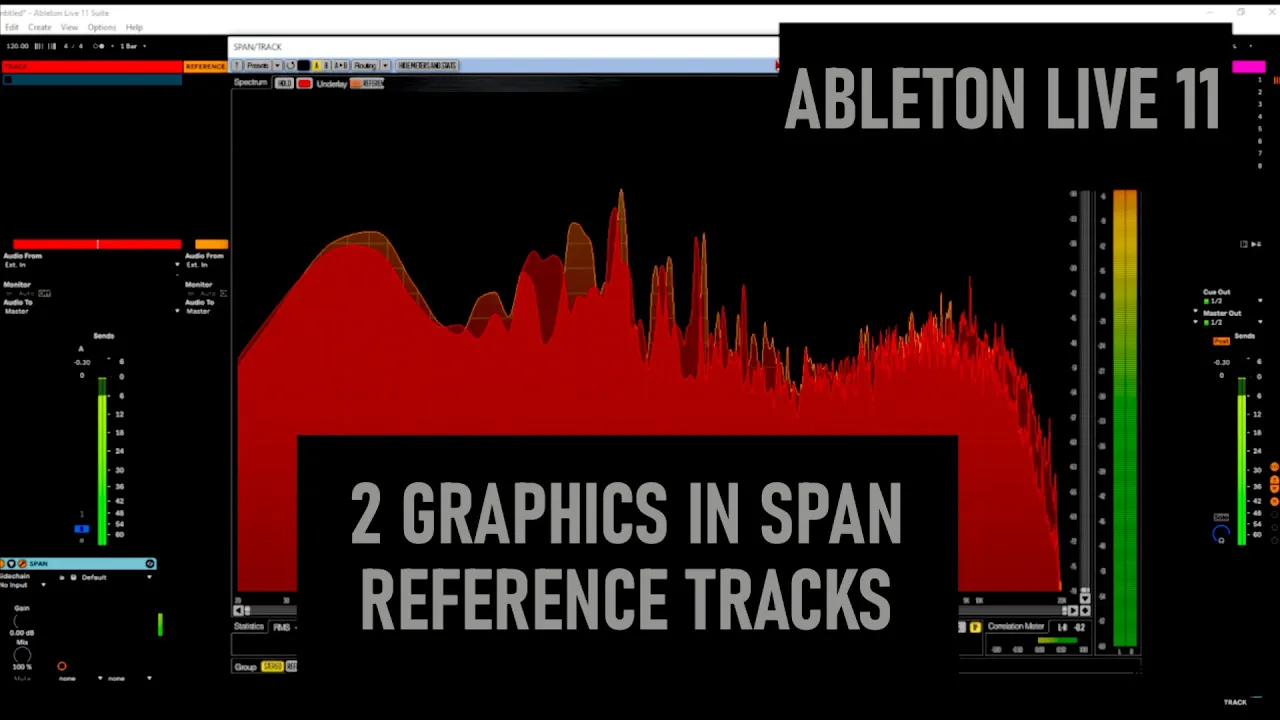This screenshot has height=720, width=1280.
Task: Switch to the Spectrum tab in SPAN
Action: [251, 83]
